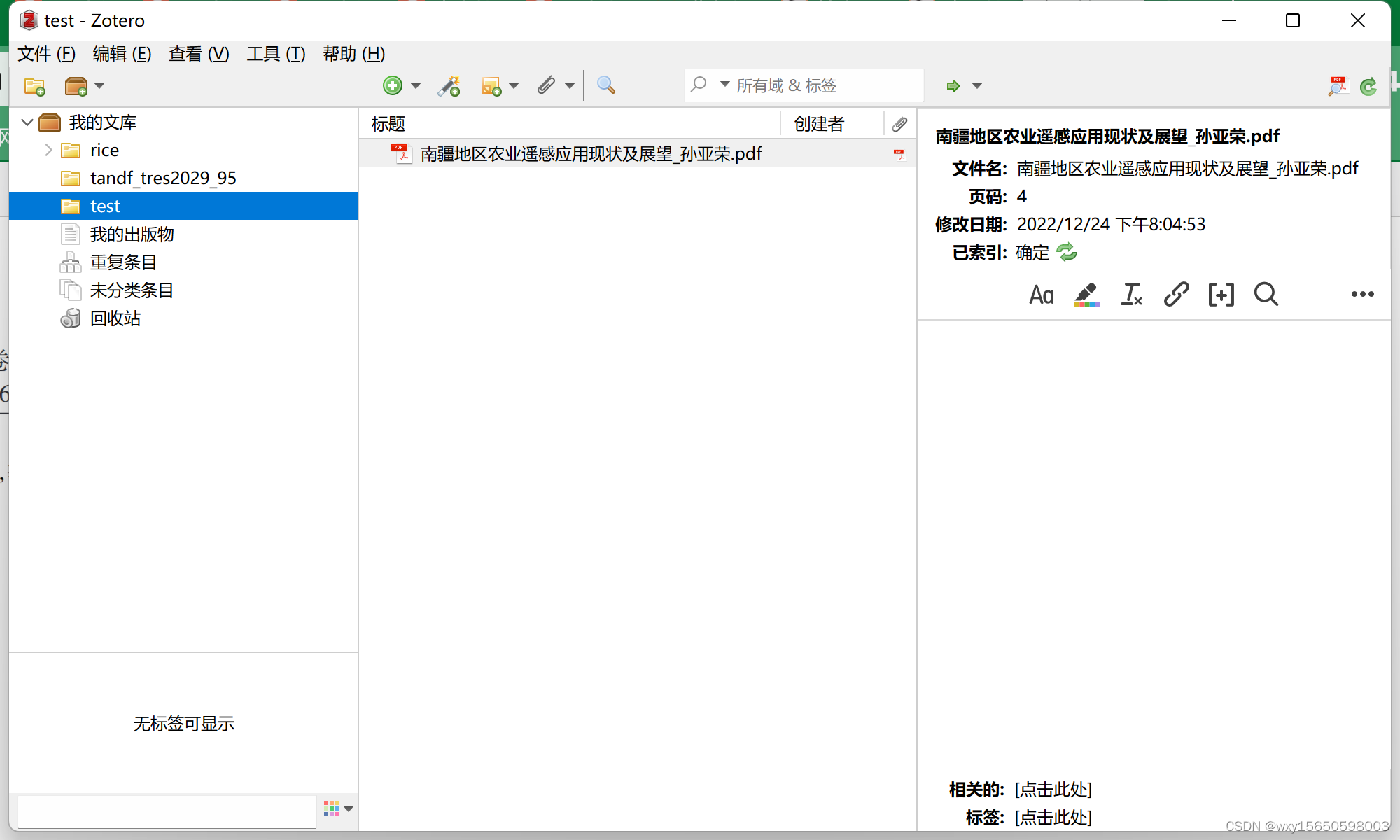Select the test collection

(183, 206)
